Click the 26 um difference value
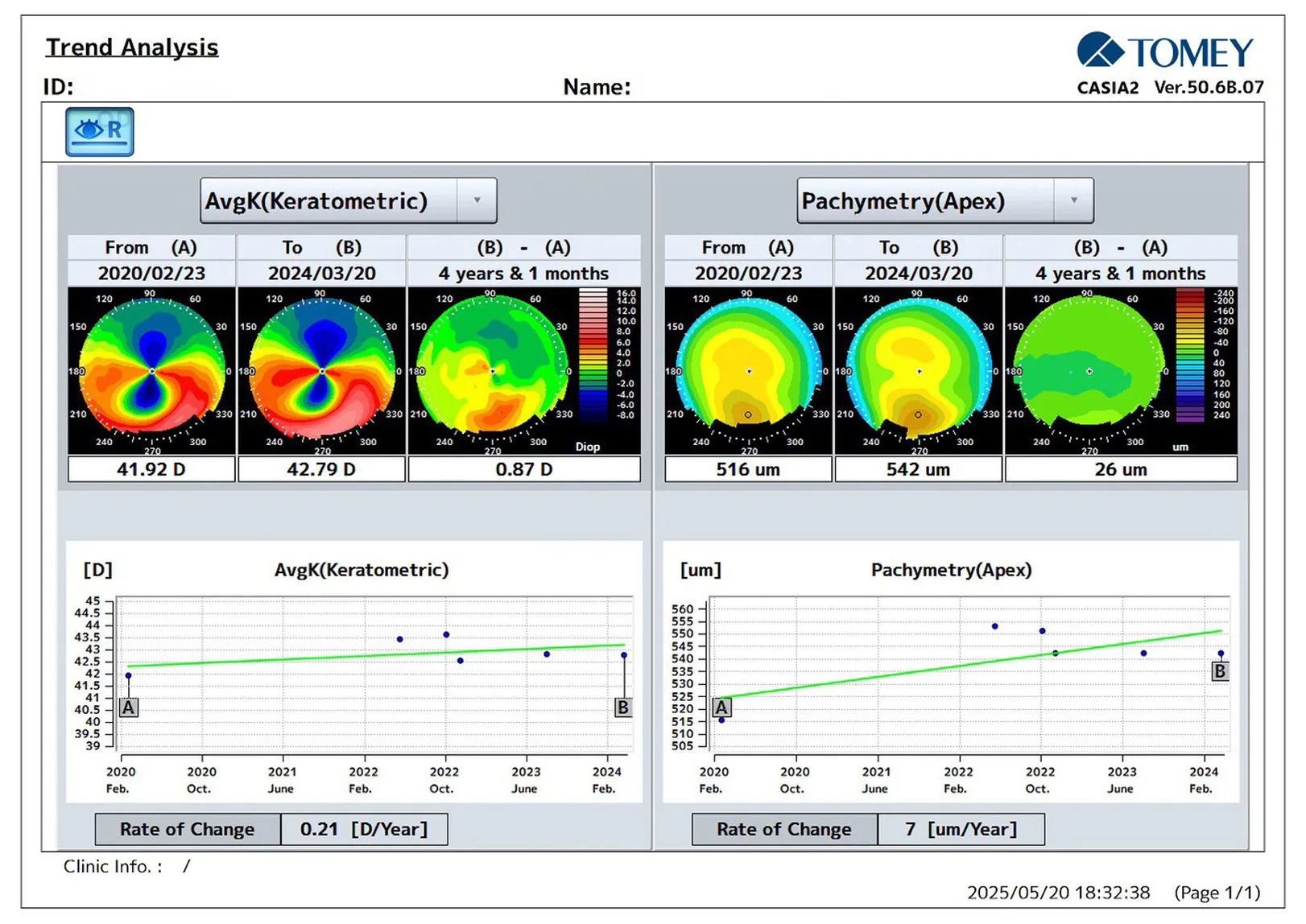1306x924 pixels. point(1121,469)
